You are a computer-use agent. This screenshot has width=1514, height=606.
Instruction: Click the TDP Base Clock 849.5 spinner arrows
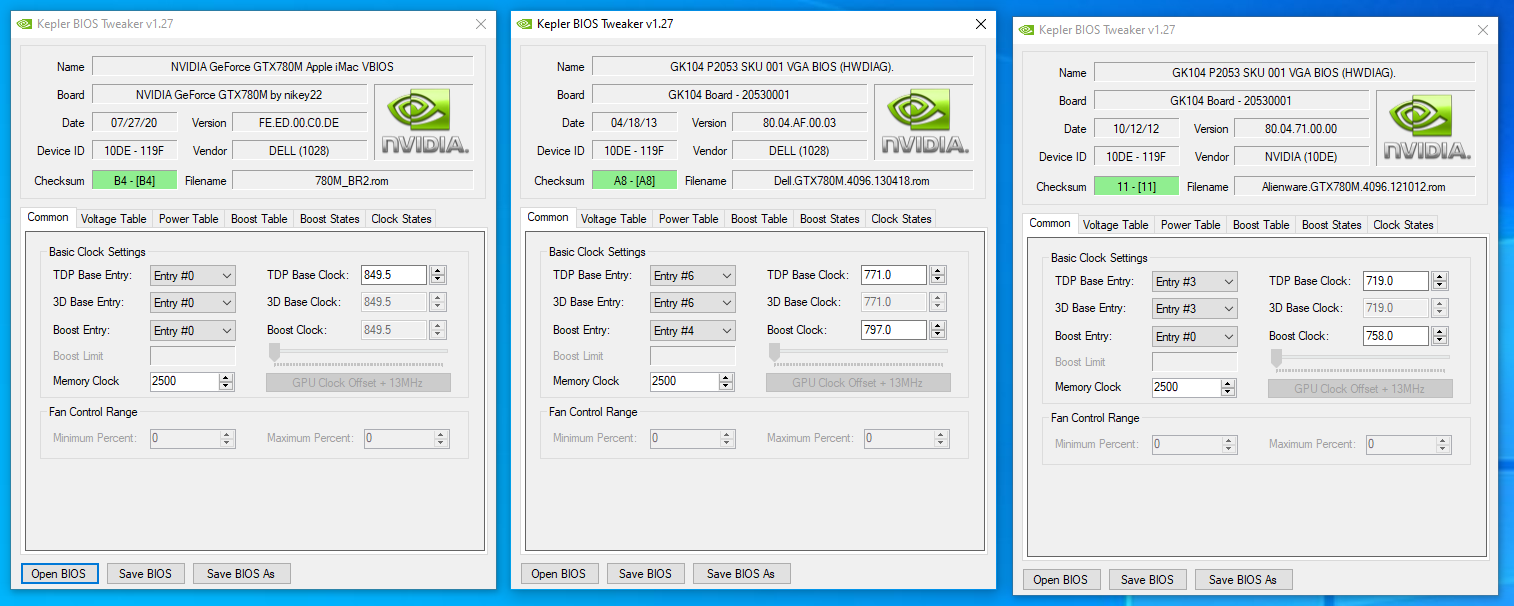pos(438,275)
